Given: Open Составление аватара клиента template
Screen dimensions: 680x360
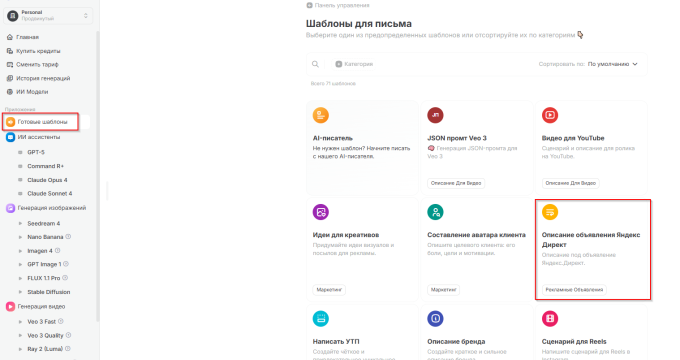Looking at the screenshot, I should pyautogui.click(x=477, y=249).
